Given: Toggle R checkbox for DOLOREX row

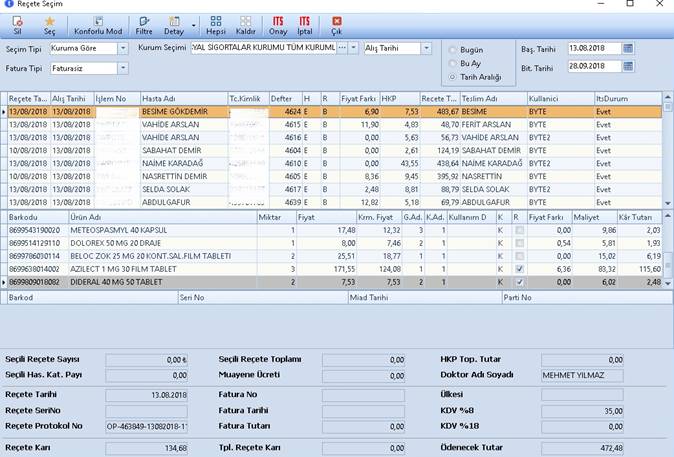Looking at the screenshot, I should pos(519,243).
